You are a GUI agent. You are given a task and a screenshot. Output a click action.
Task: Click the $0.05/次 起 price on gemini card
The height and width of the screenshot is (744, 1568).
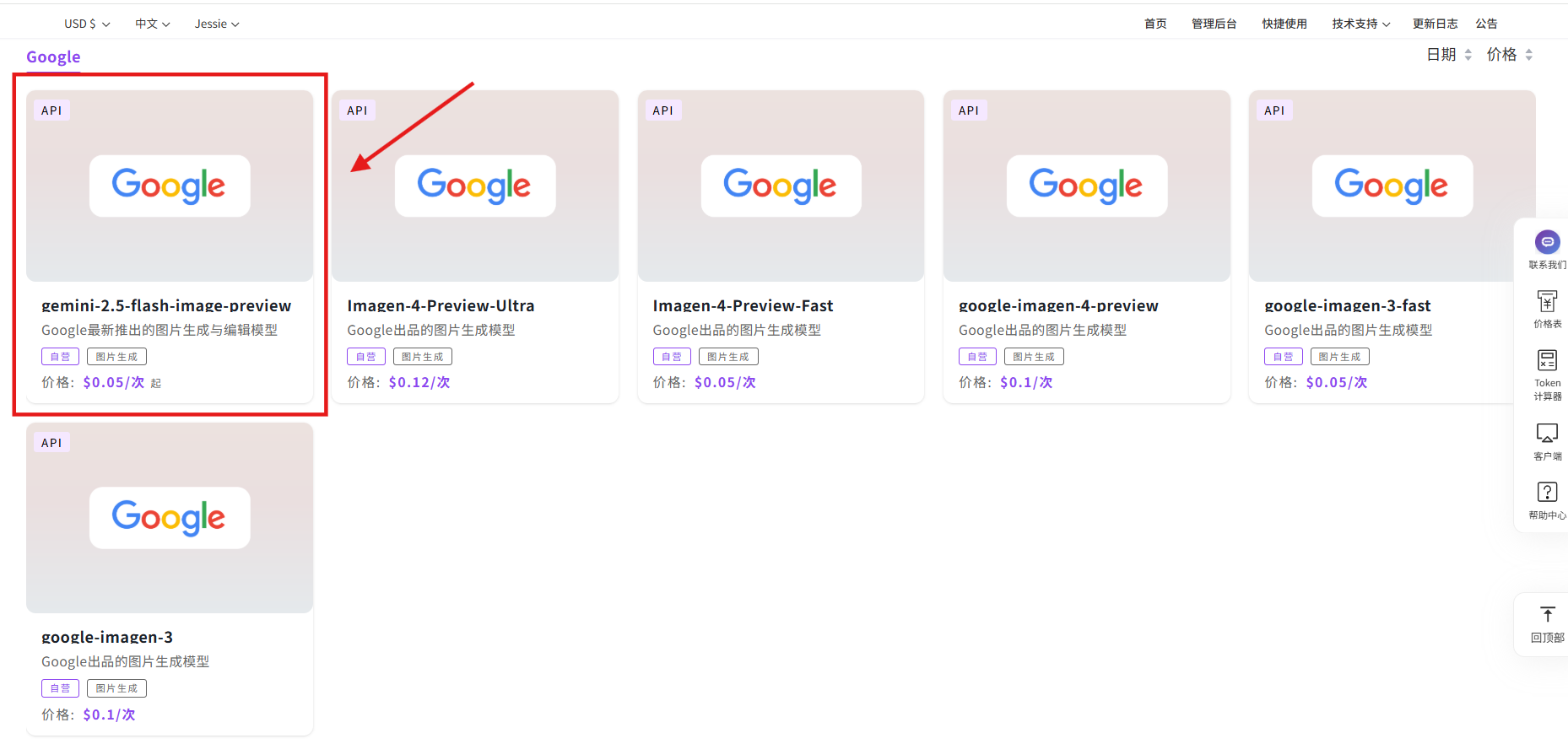[x=122, y=383]
